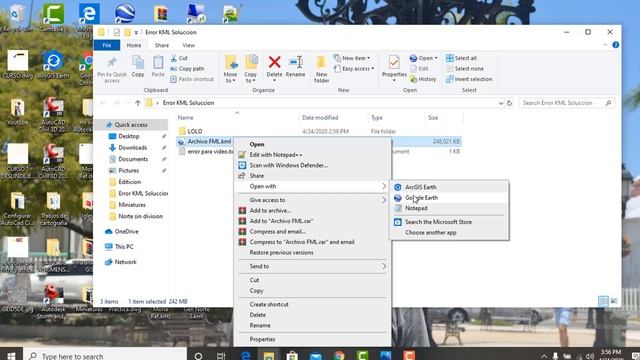640x360 pixels.
Task: Click Select none in the ribbon
Action: pos(465,69)
